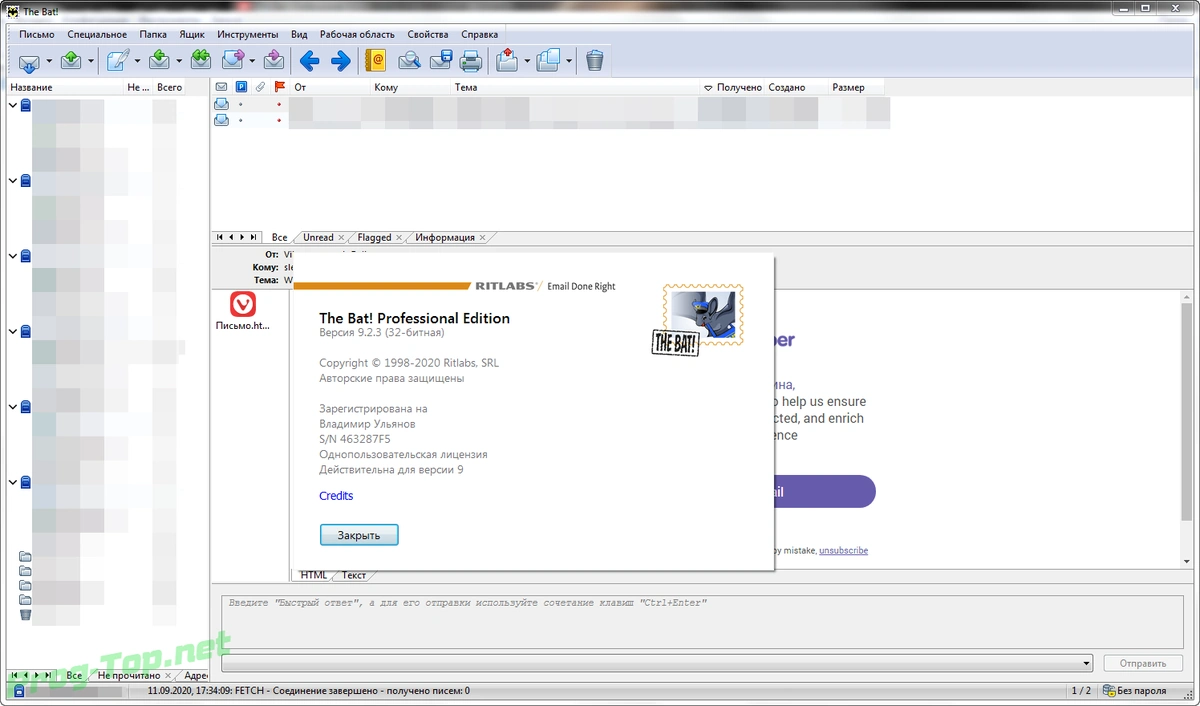Image resolution: width=1200 pixels, height=706 pixels.
Task: Switch to the Unread message list tab
Action: (x=318, y=237)
